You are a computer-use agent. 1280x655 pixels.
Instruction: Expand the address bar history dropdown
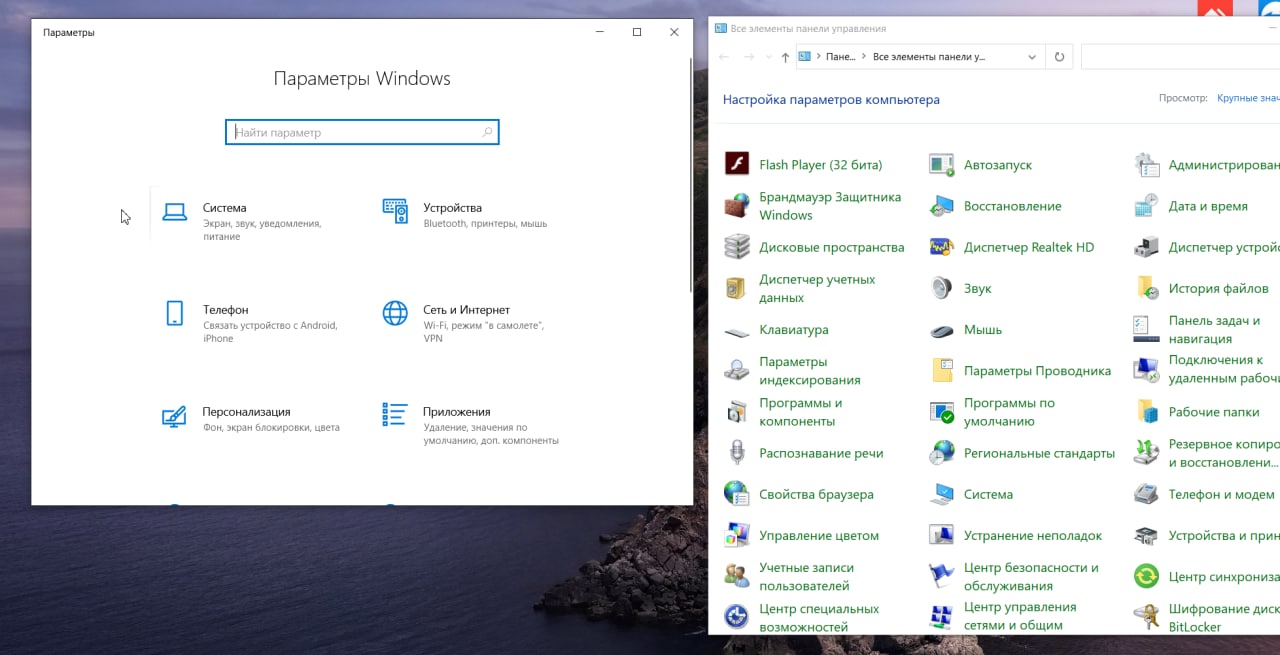pyautogui.click(x=1033, y=58)
